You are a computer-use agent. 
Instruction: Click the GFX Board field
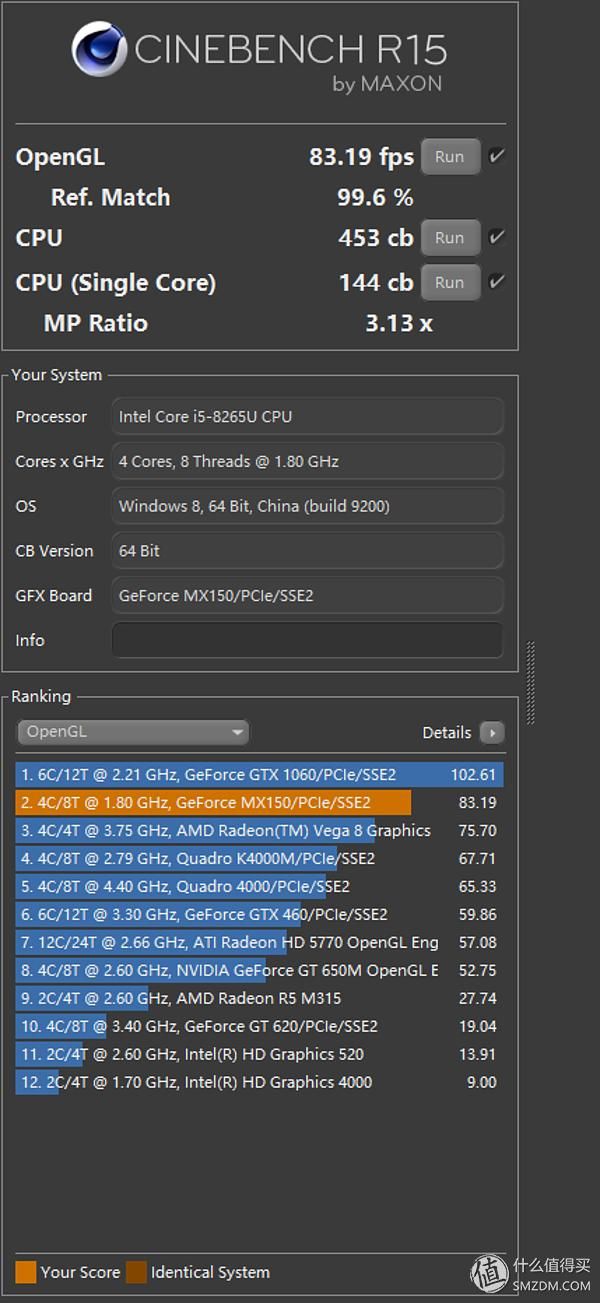pos(308,595)
